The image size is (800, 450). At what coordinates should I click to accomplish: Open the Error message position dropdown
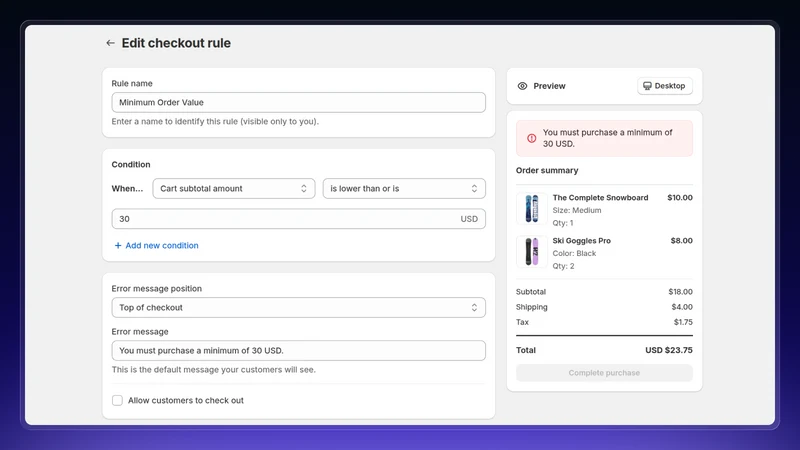pos(298,308)
